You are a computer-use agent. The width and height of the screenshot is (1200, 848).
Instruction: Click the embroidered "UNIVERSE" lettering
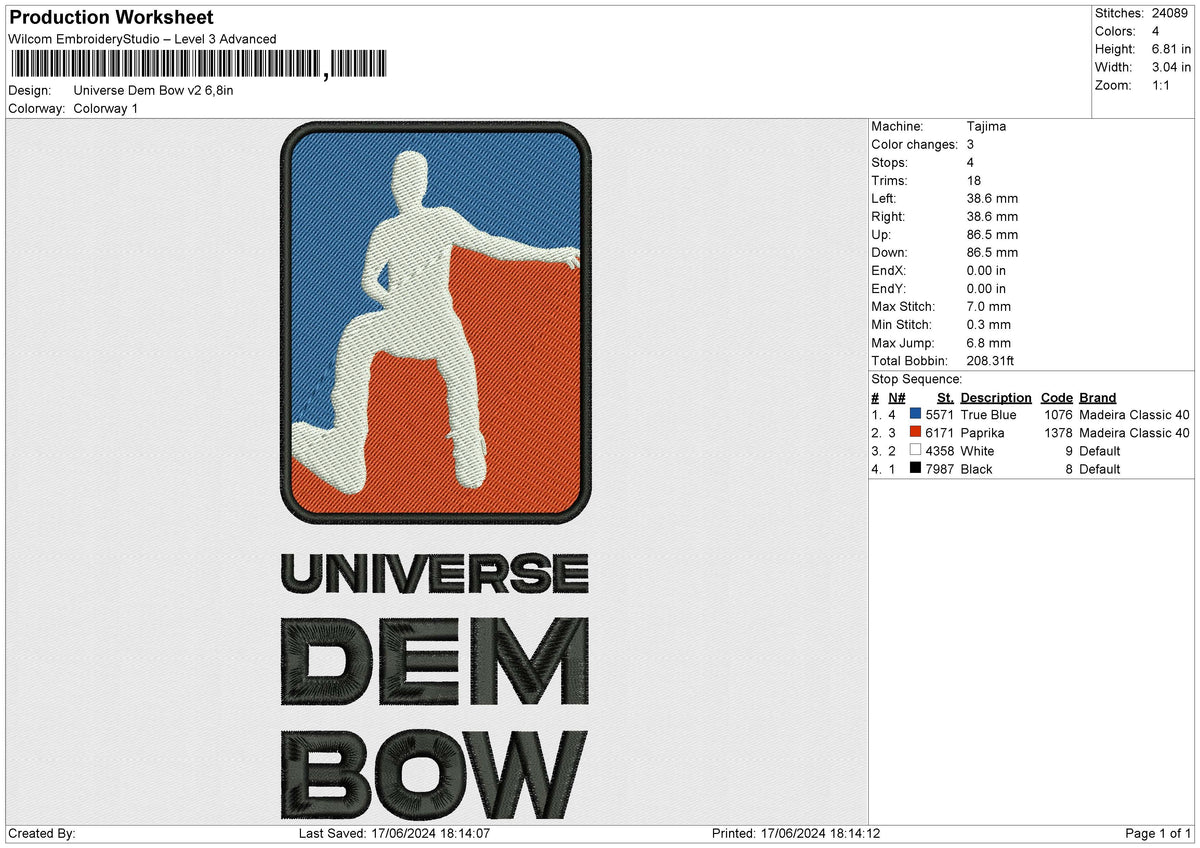(435, 574)
